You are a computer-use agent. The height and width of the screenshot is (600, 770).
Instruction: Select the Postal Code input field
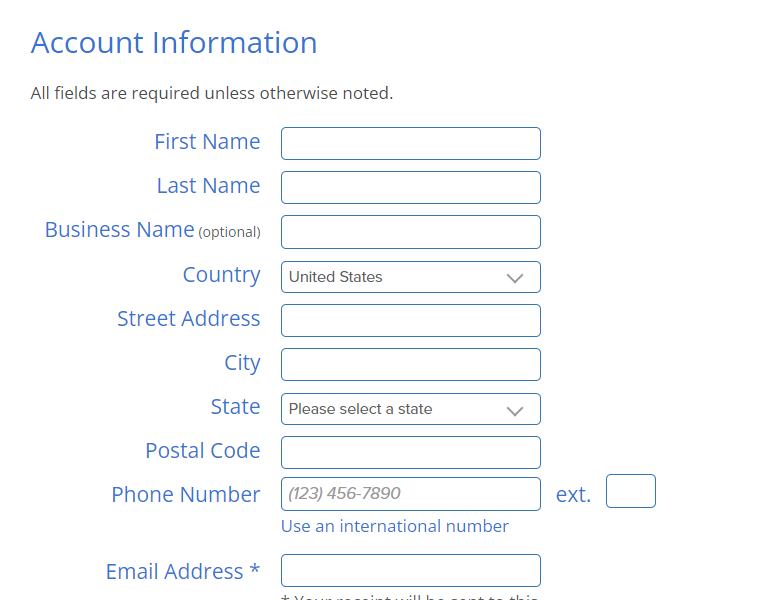(411, 453)
